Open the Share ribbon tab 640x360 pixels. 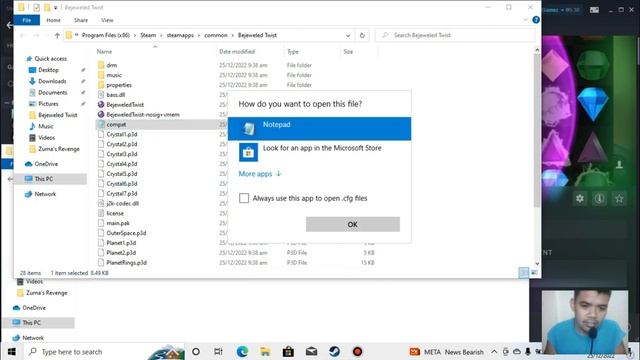click(81, 20)
